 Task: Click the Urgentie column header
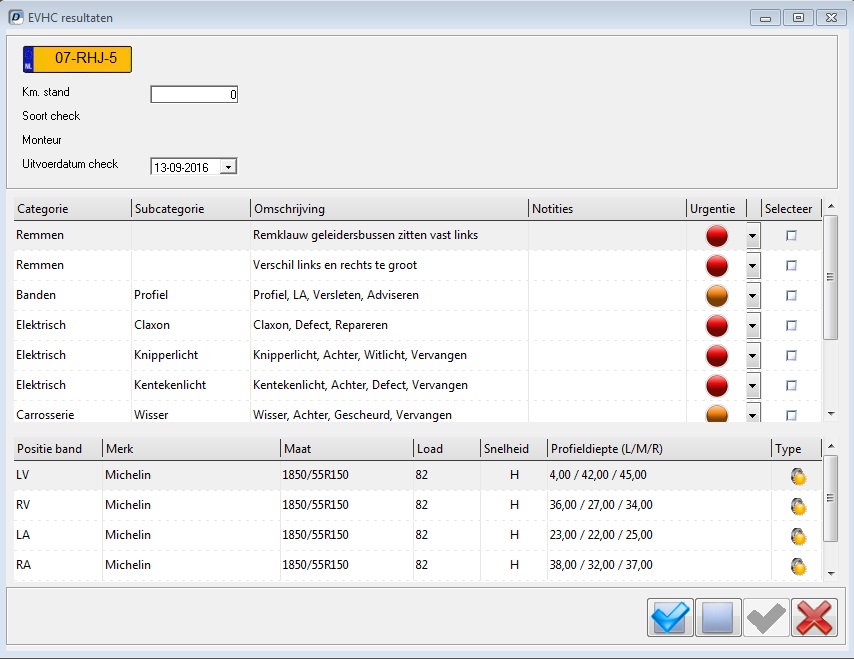(716, 209)
